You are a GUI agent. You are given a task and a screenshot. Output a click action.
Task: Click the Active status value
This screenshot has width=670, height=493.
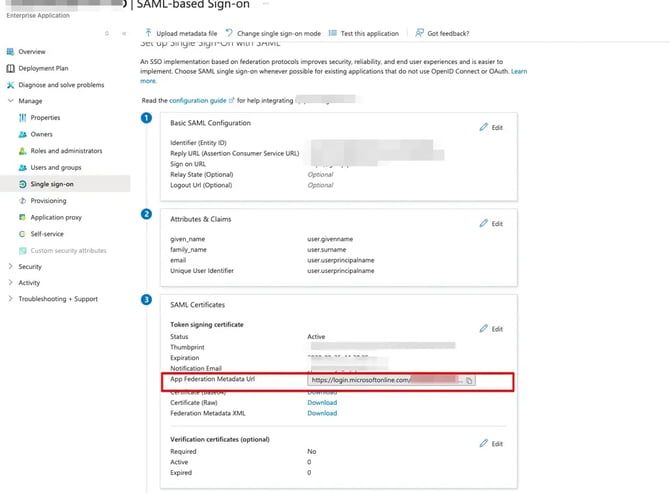pyautogui.click(x=316, y=337)
